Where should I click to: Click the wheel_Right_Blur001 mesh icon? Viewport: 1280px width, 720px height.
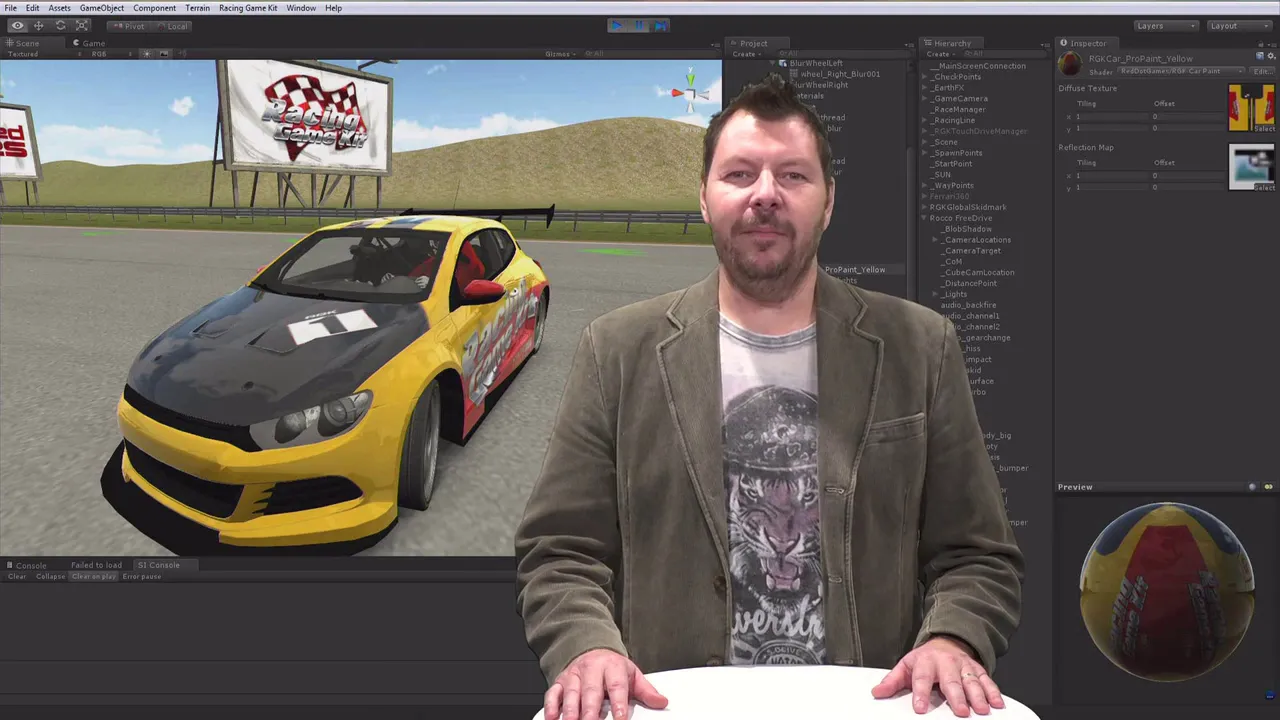point(794,74)
